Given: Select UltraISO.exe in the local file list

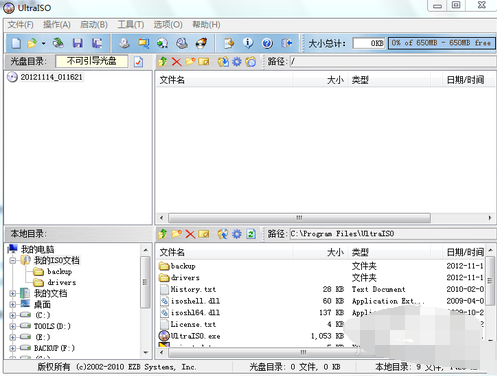Looking at the screenshot, I should 195,336.
